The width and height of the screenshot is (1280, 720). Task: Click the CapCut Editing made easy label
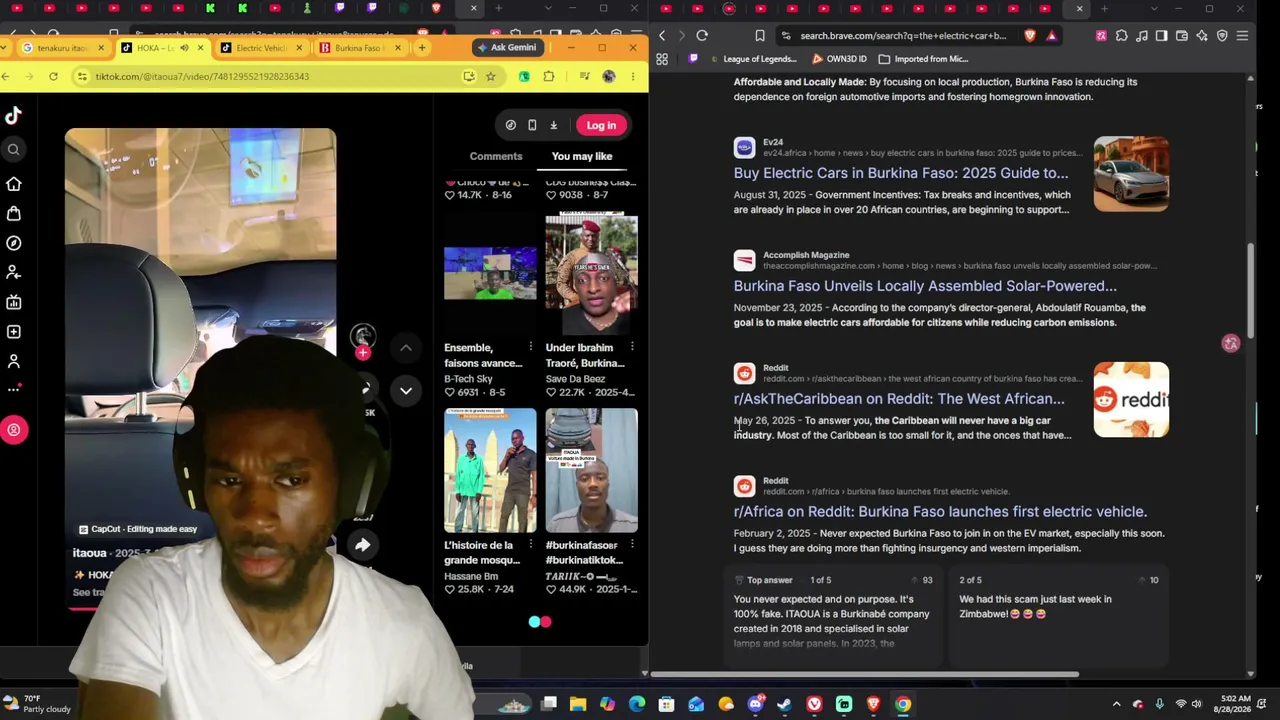tap(138, 529)
